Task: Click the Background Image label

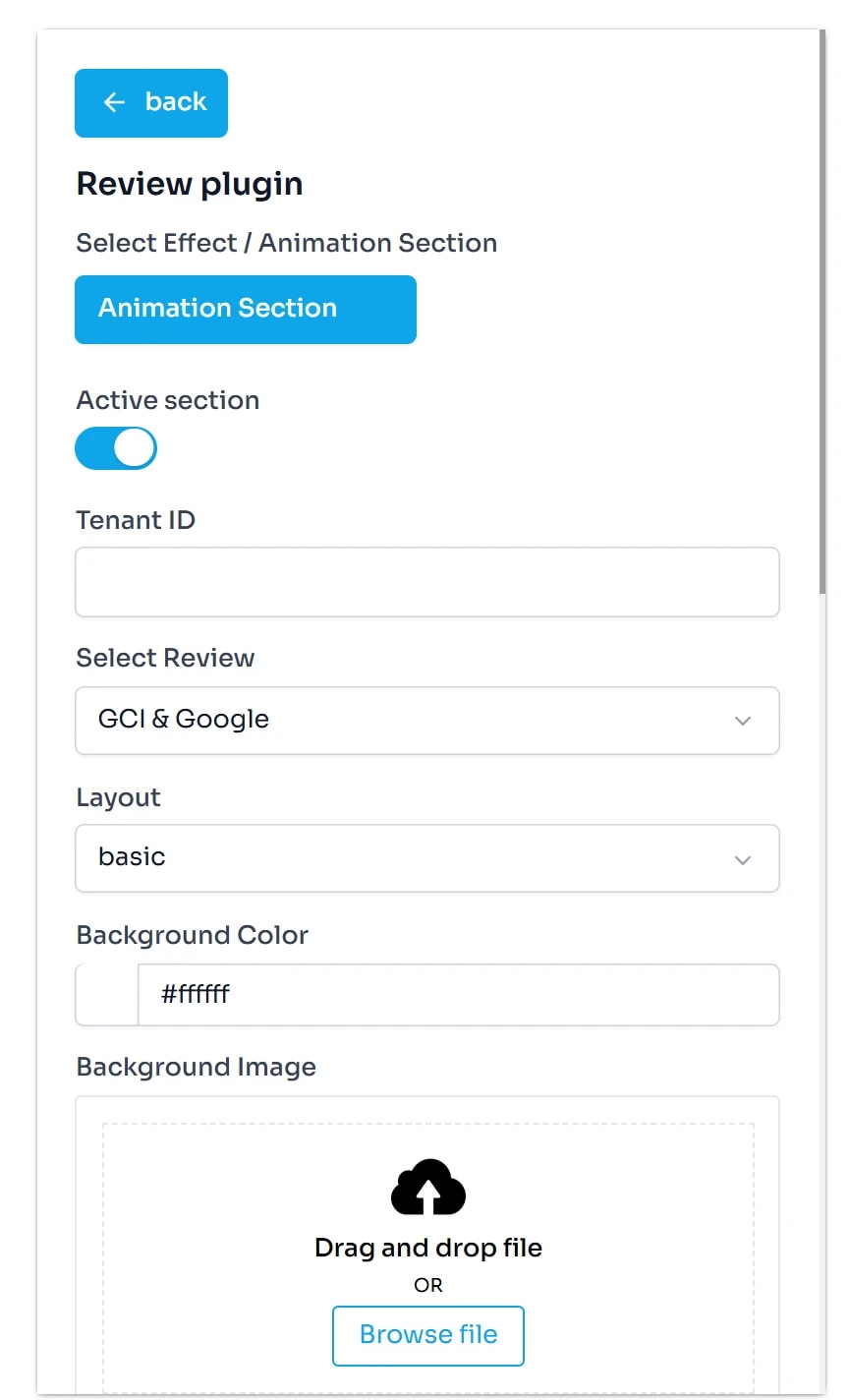Action: pyautogui.click(x=197, y=1067)
